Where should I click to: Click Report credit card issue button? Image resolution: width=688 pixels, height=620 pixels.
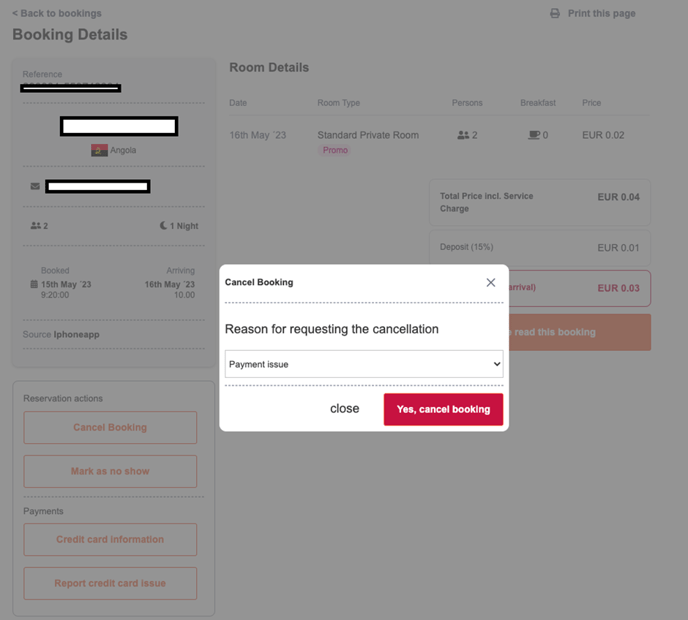pos(110,583)
